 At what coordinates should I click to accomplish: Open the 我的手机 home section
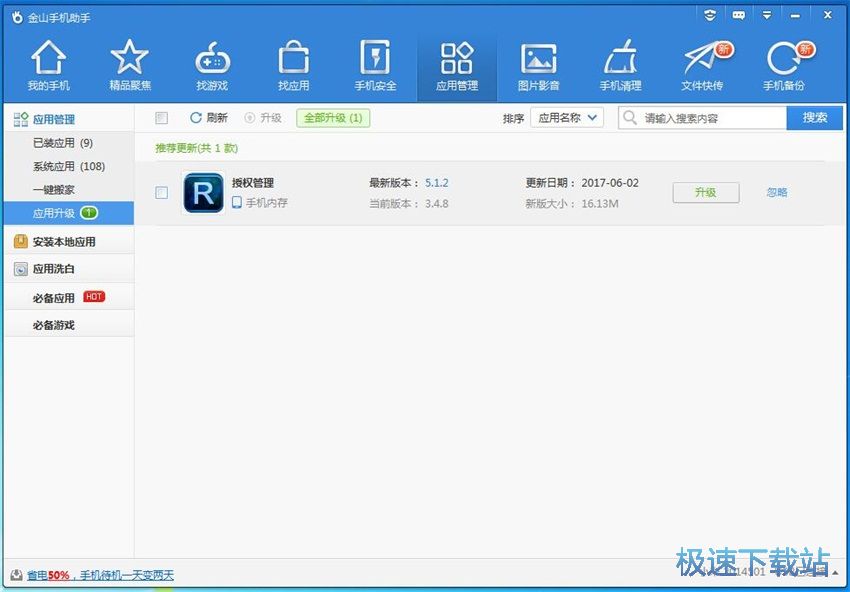(49, 66)
